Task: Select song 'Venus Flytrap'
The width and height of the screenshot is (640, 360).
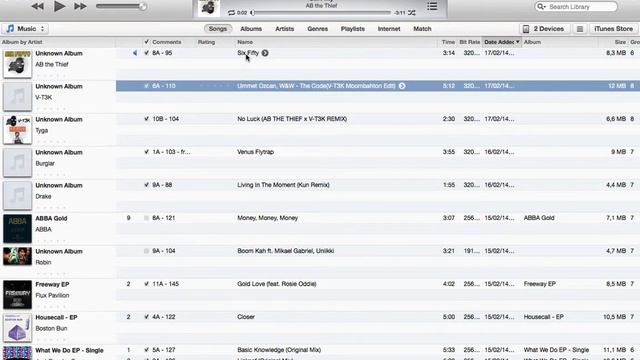Action: coord(256,152)
